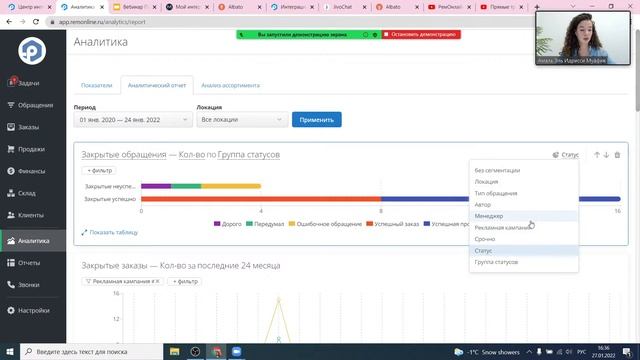Open Клиенты in sidebar
Image resolution: width=640 pixels, height=360 pixels.
tap(25, 215)
